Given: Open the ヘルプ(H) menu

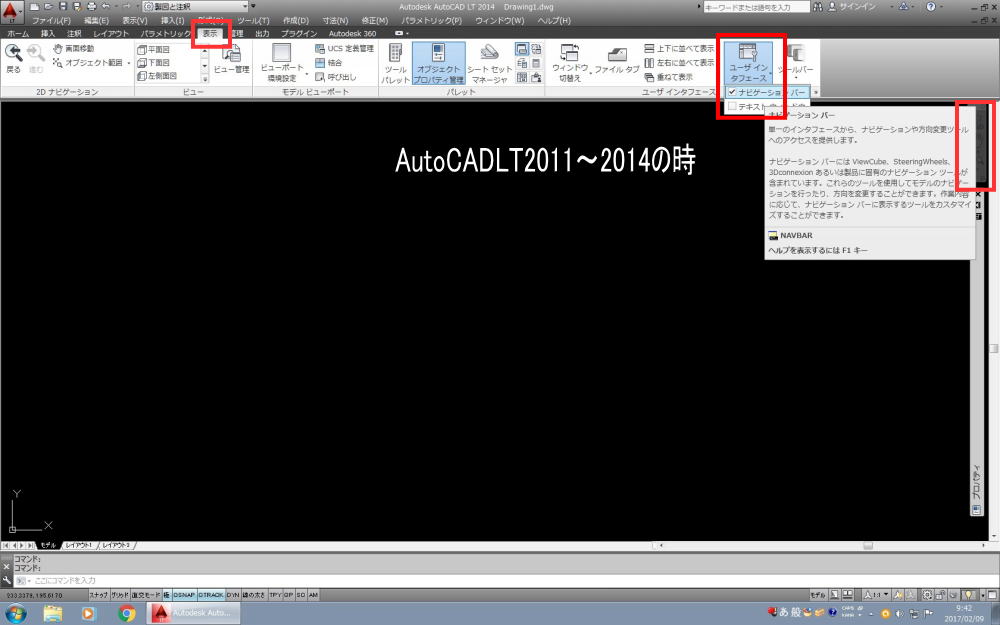Looking at the screenshot, I should point(554,20).
